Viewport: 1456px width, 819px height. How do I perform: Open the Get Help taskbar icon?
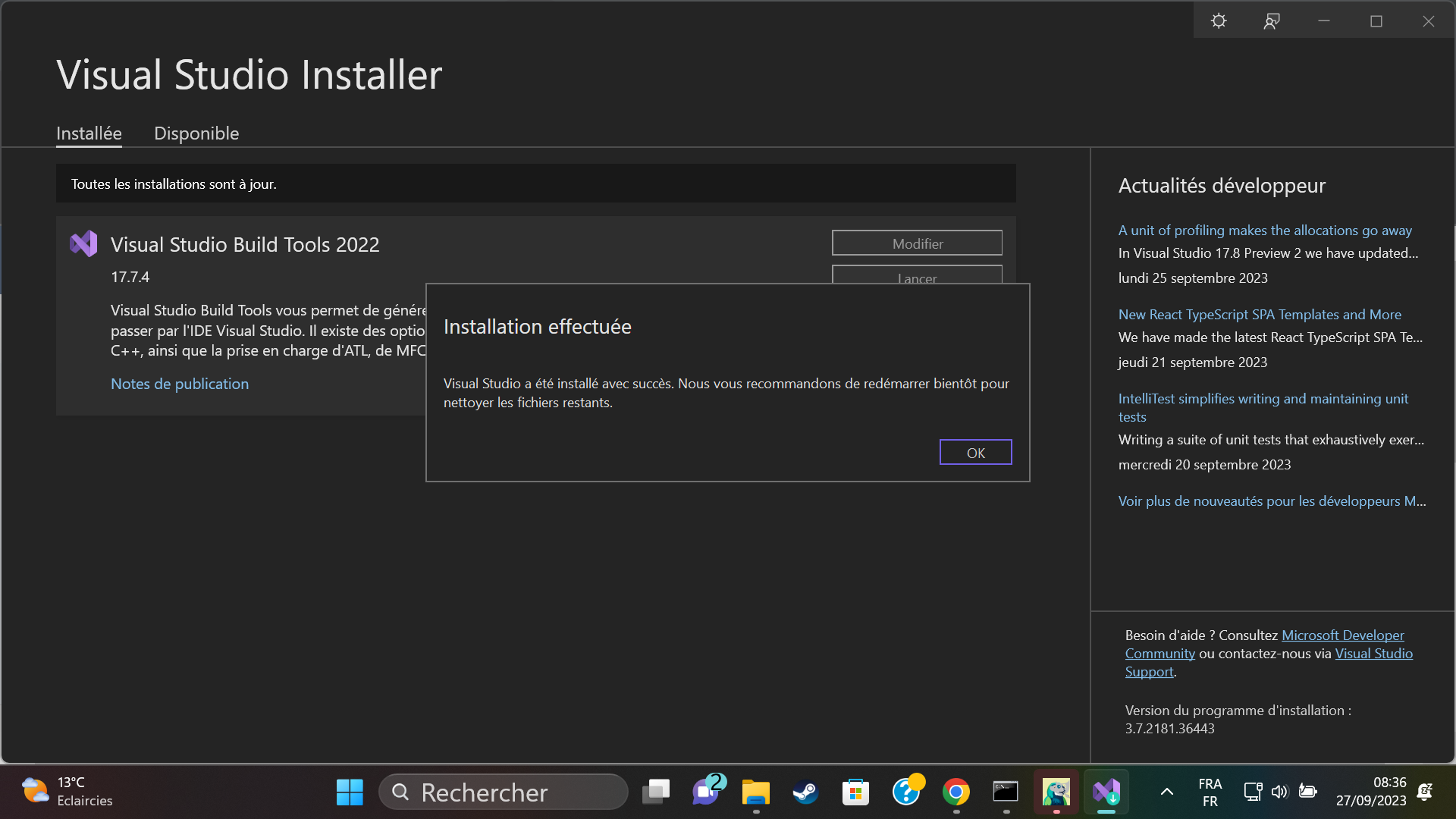[907, 791]
